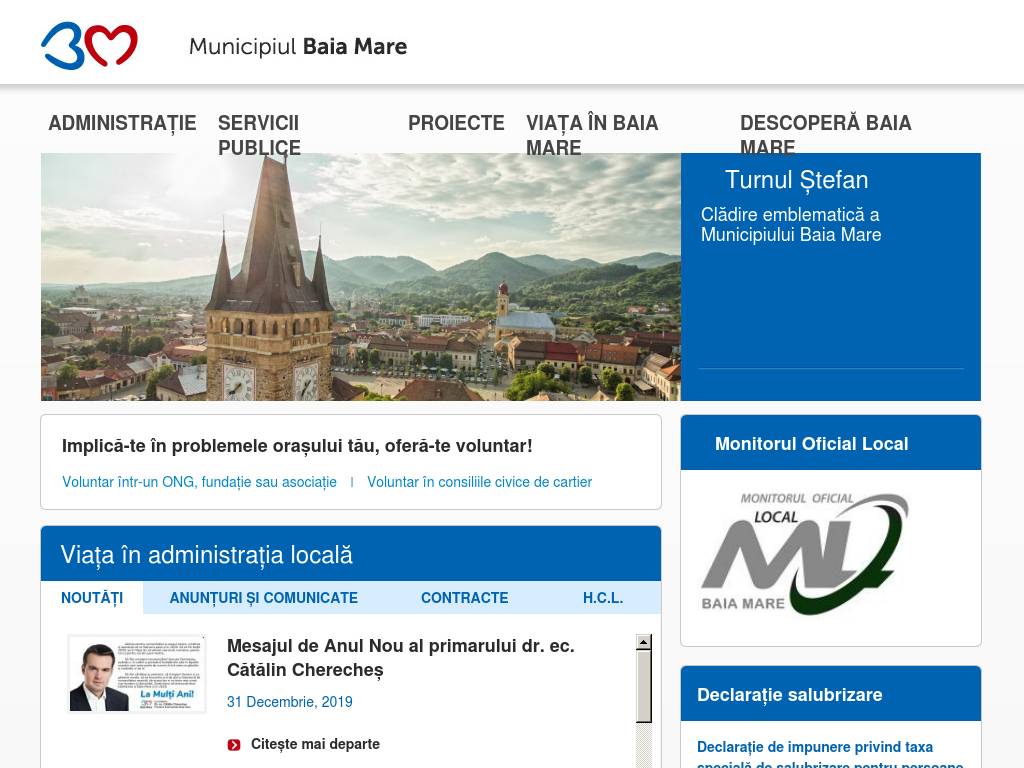Click the Baia Mare heart logo
Viewport: 1024px width, 768px height.
89,45
